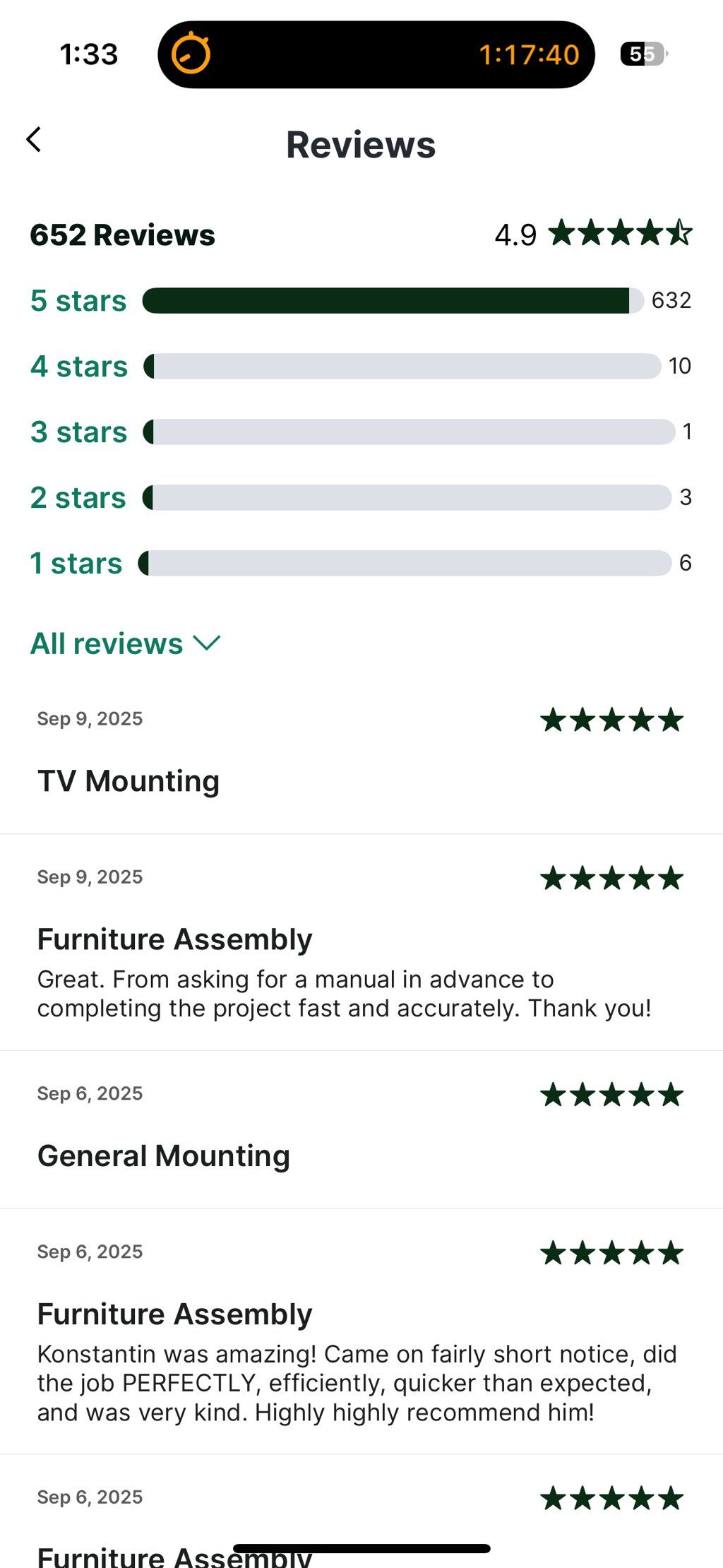Tap the battery indicator icon
Viewport: 723px width, 1568px height.
tap(644, 54)
